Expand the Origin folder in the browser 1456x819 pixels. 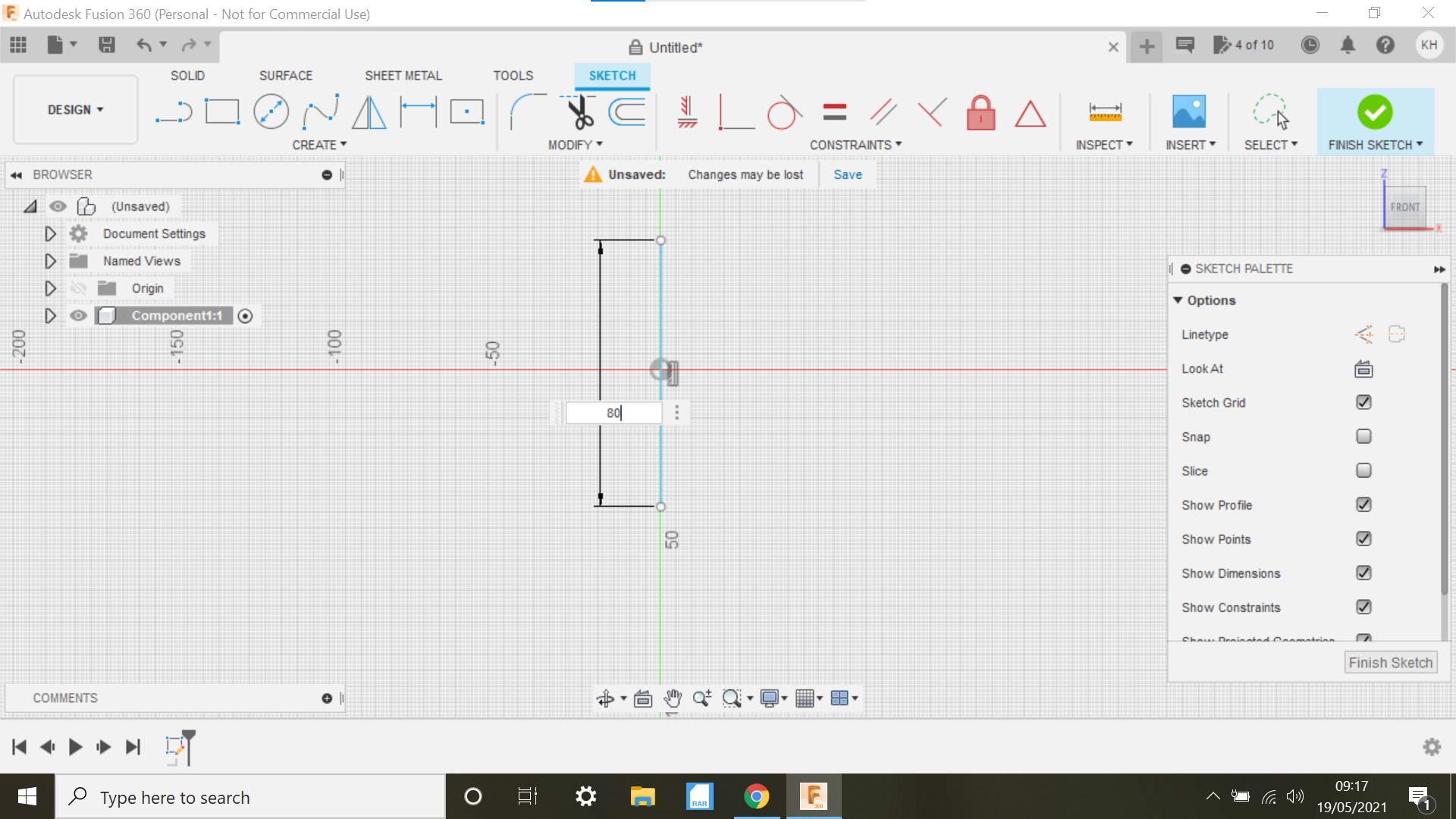click(50, 288)
